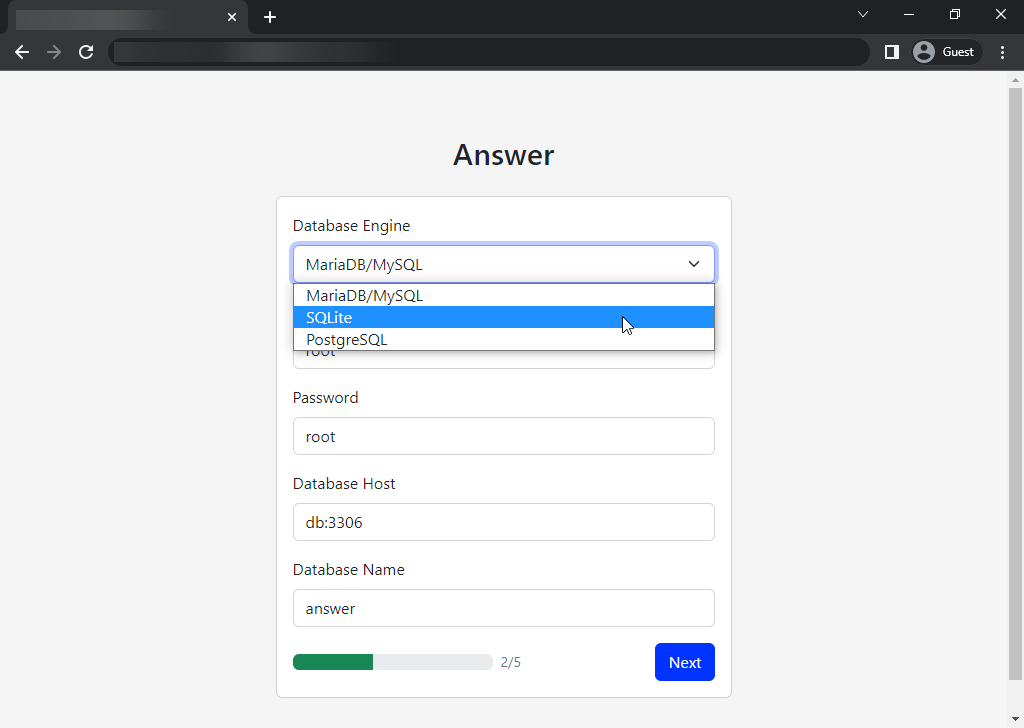Edit the Database Host field
Screen dimensions: 1024x728
pos(504,522)
